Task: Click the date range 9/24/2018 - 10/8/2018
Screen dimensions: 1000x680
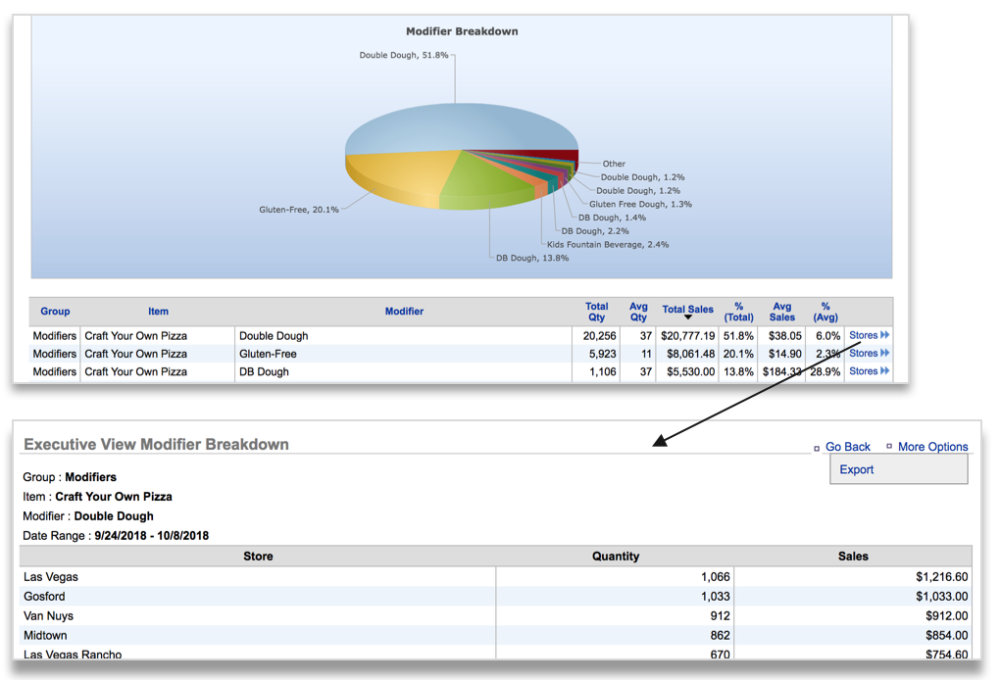Action: 152,536
